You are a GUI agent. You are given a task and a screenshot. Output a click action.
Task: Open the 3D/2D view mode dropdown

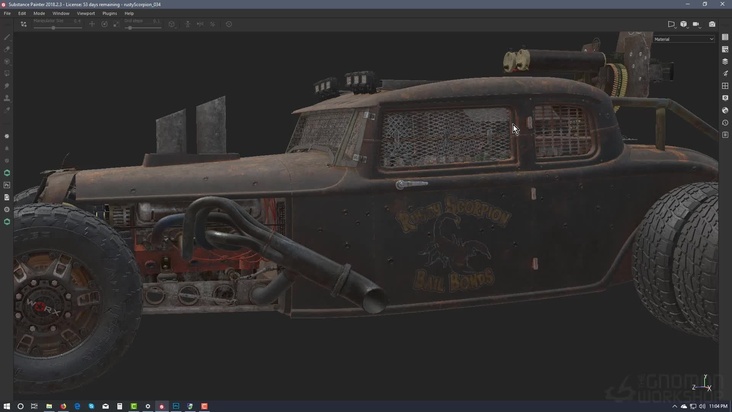point(684,24)
